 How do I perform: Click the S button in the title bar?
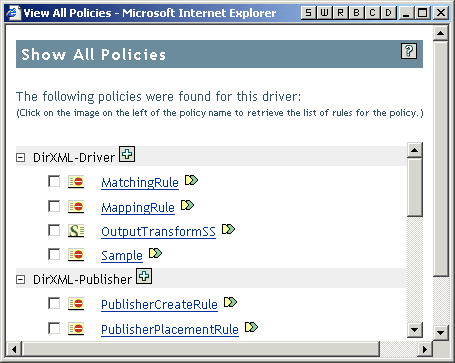(309, 13)
